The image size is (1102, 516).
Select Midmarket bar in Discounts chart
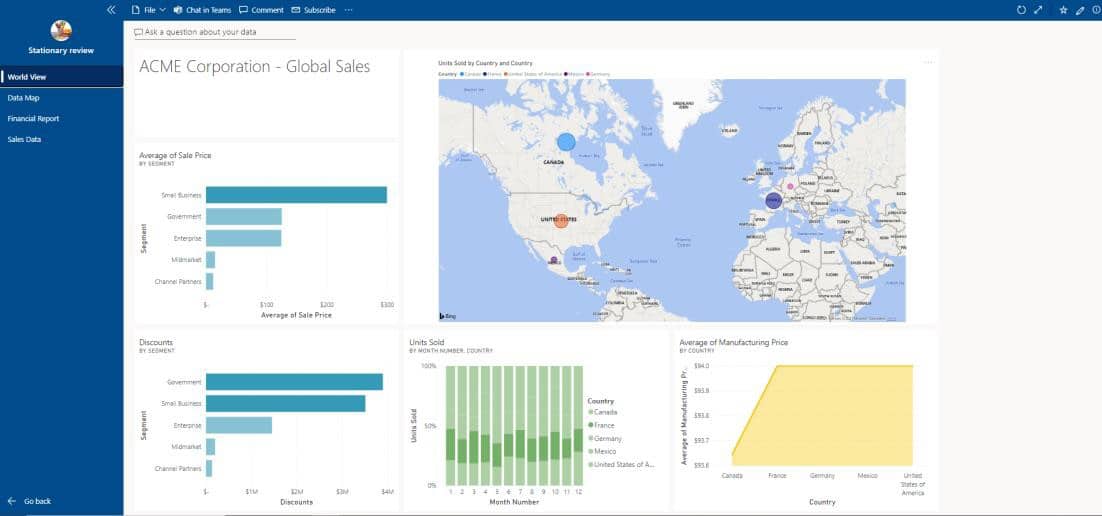[x=210, y=446]
